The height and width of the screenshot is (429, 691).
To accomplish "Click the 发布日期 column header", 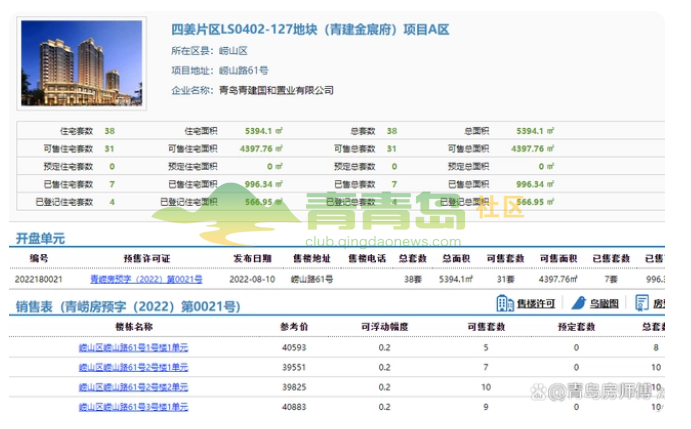I will click(253, 259).
